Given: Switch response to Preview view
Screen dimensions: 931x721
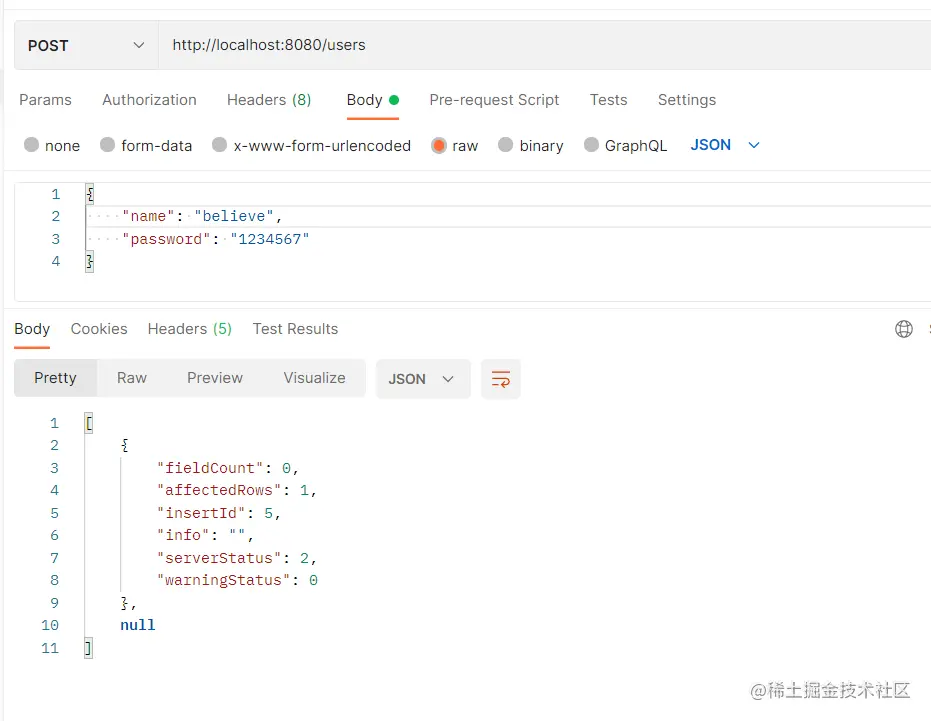Looking at the screenshot, I should [215, 378].
